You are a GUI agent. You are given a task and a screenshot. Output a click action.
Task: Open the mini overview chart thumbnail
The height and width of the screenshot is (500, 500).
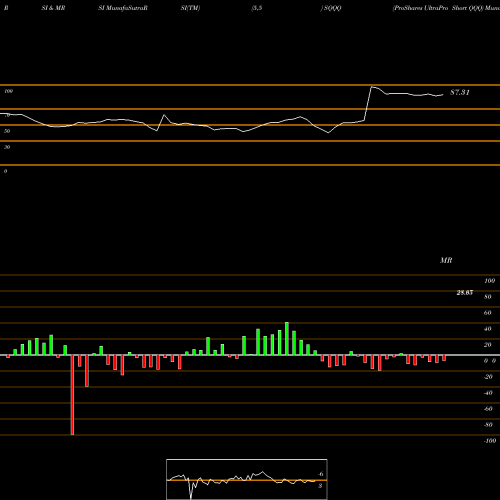pyautogui.click(x=247, y=479)
